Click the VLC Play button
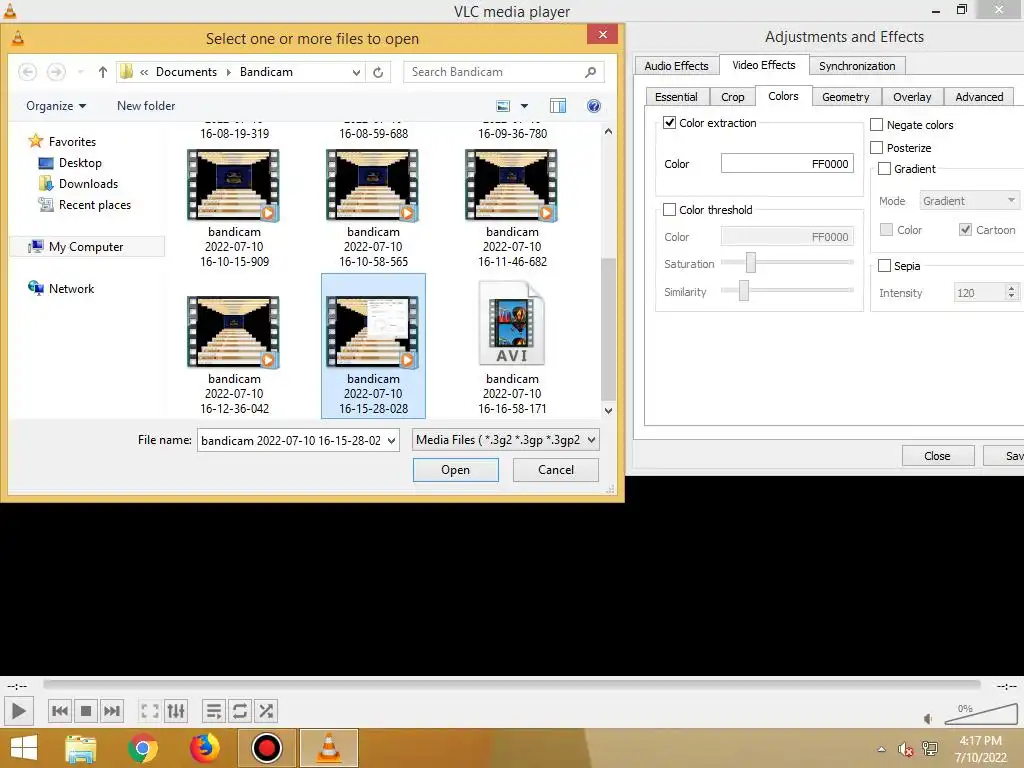The image size is (1024, 768). pos(18,711)
